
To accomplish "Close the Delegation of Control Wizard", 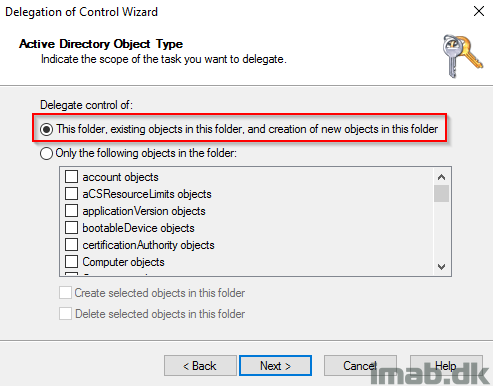I will tap(479, 11).
